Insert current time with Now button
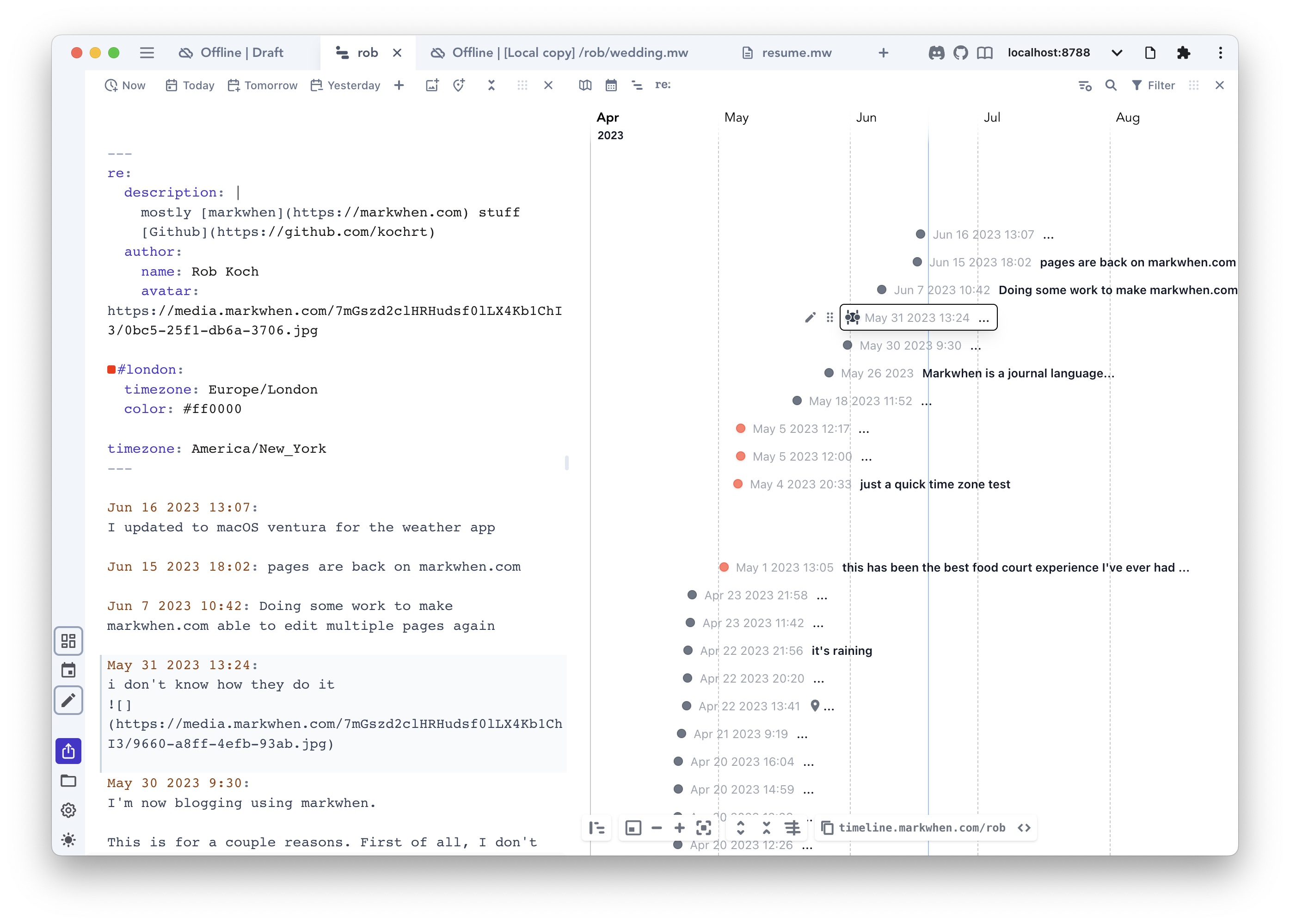 point(125,86)
